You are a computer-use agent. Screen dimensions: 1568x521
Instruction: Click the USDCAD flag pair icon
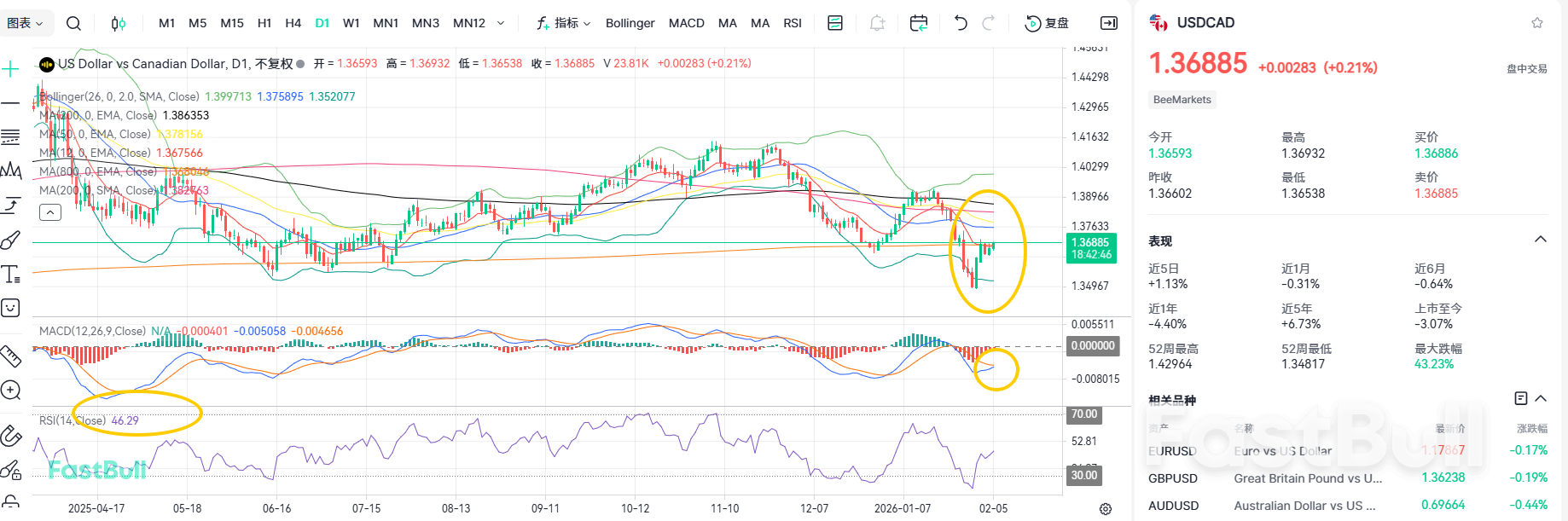(x=1159, y=23)
